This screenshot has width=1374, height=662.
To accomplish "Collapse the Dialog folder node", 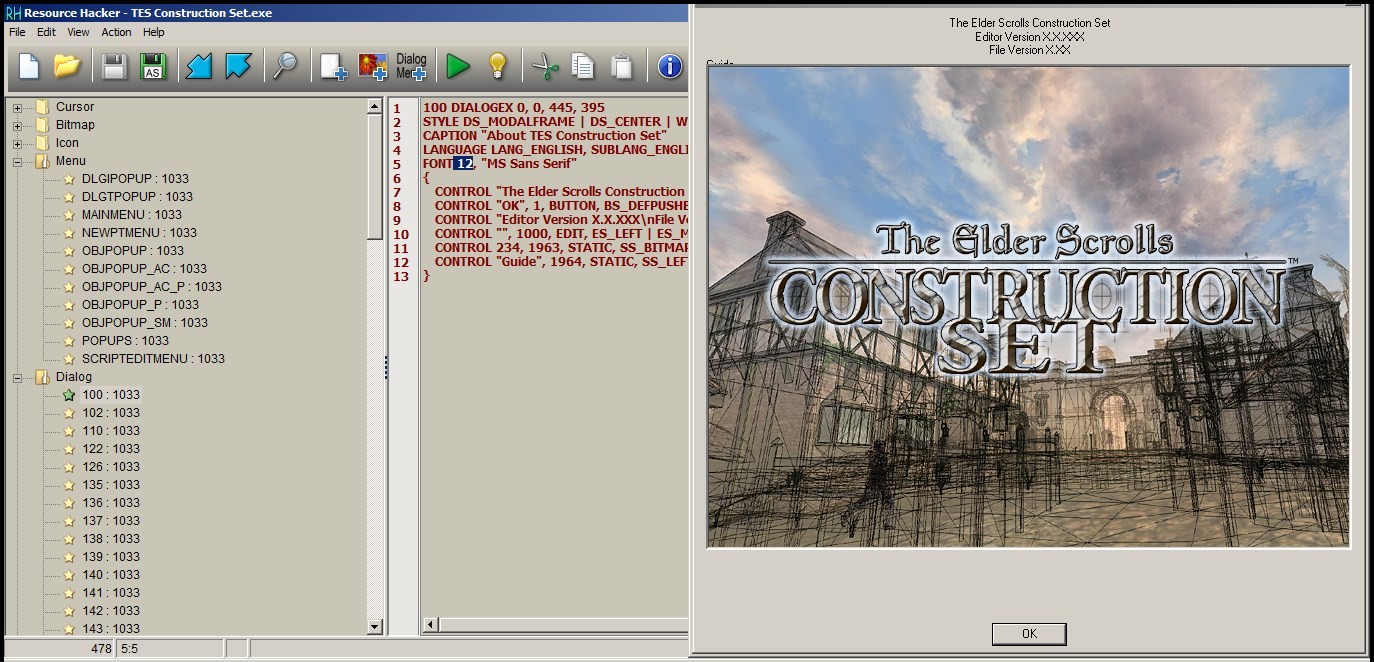I will pos(17,377).
